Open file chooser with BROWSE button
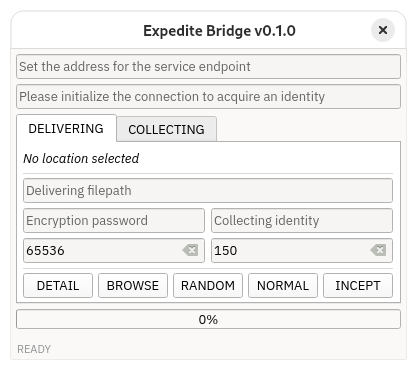The width and height of the screenshot is (417, 370). point(133,286)
